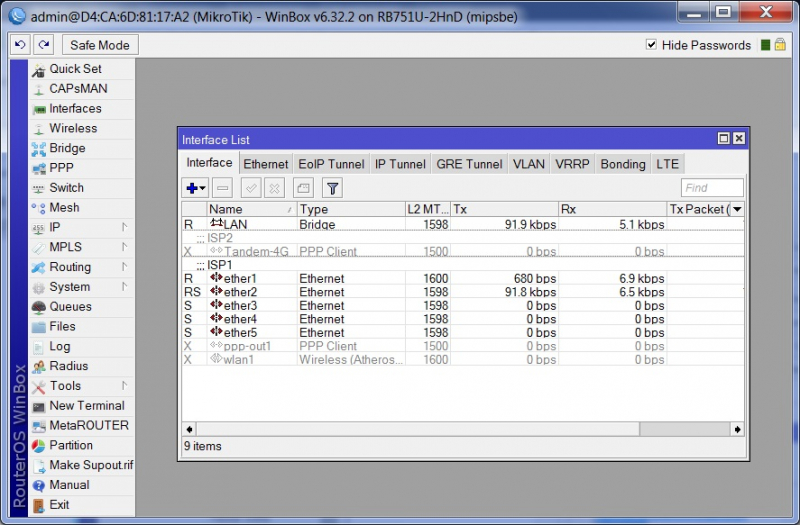
Task: Toggle the Hide Passwords checkbox
Action: click(x=652, y=45)
